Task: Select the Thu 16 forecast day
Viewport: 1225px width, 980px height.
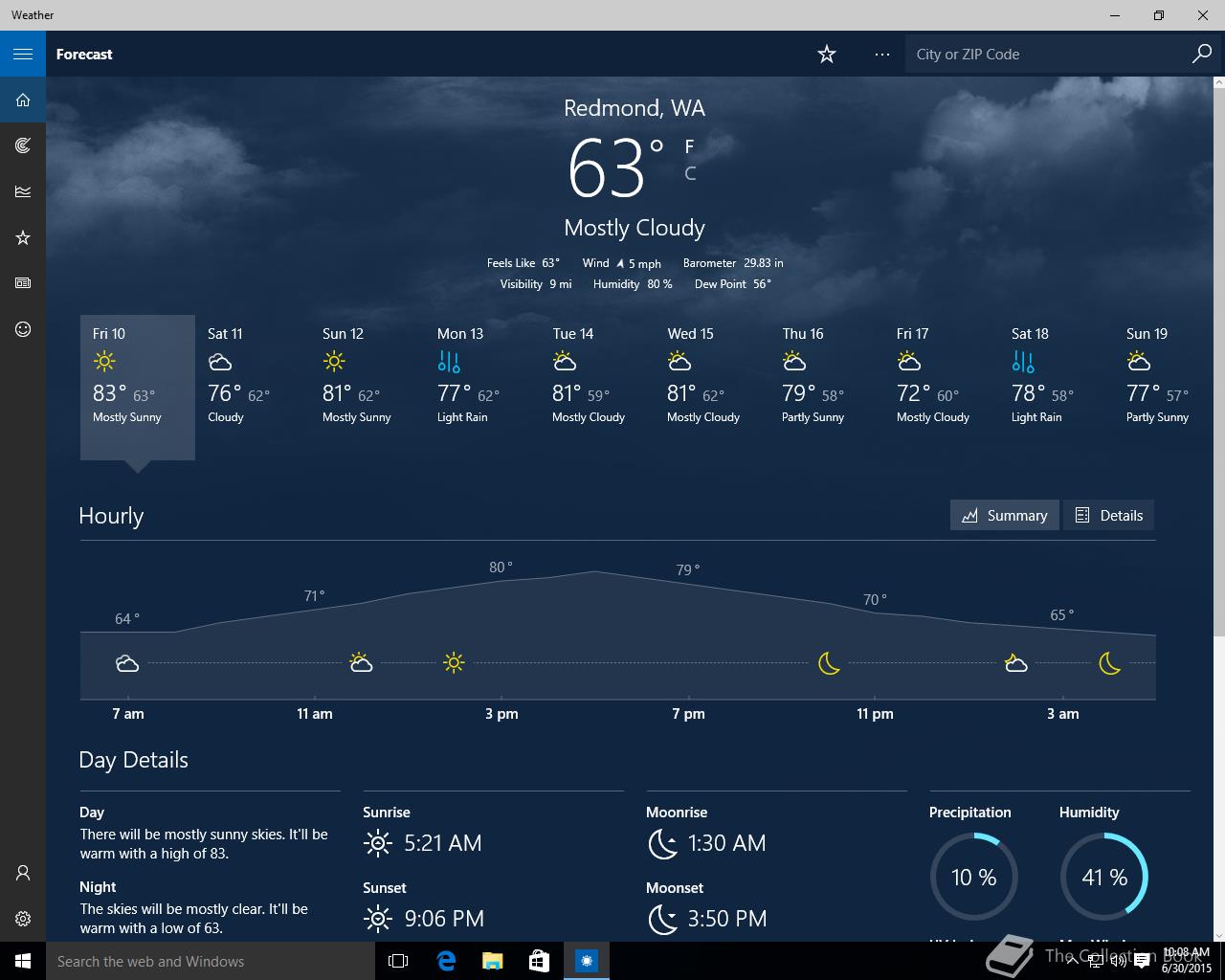Action: click(827, 388)
